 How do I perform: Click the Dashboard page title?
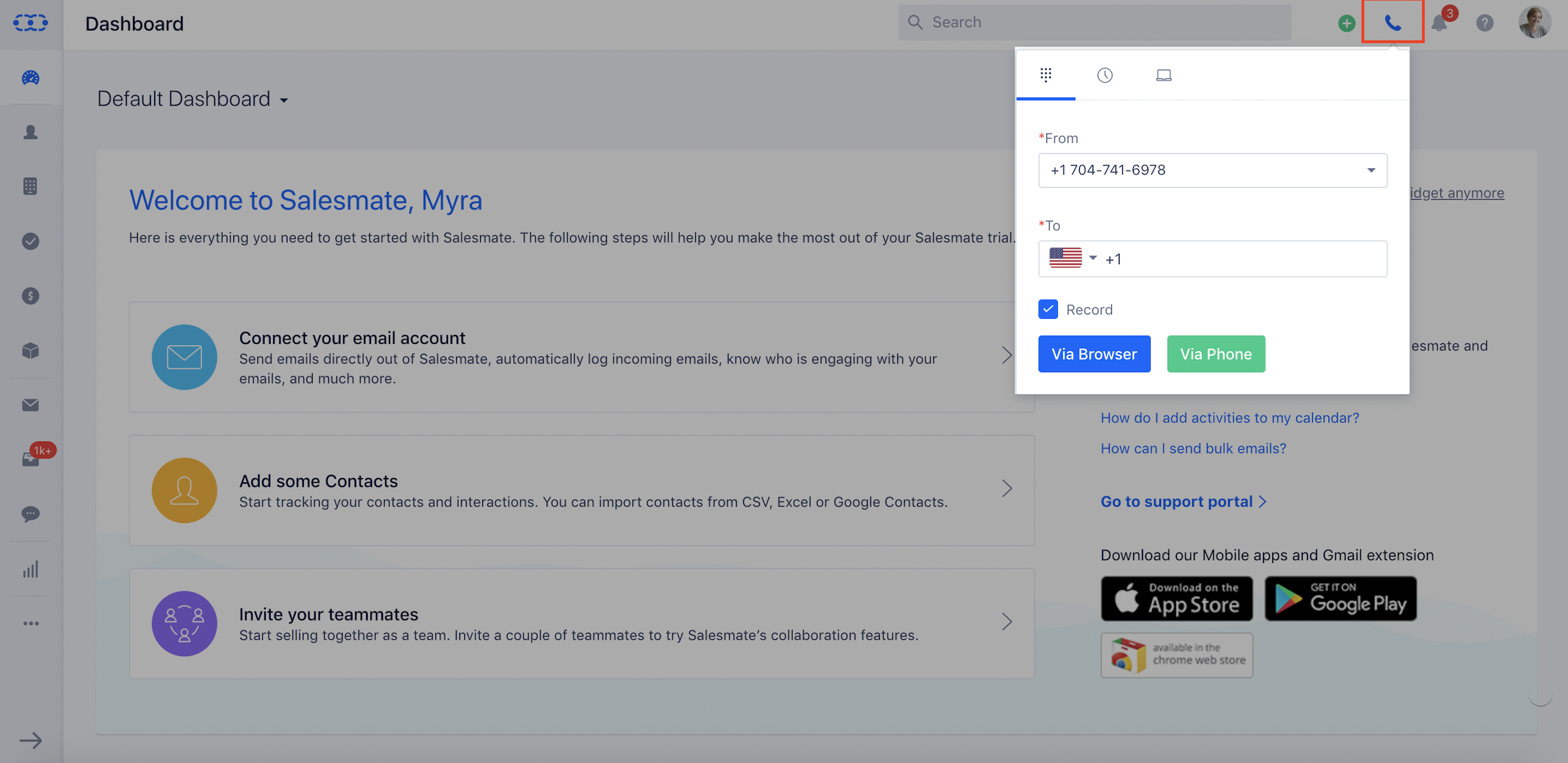135,24
